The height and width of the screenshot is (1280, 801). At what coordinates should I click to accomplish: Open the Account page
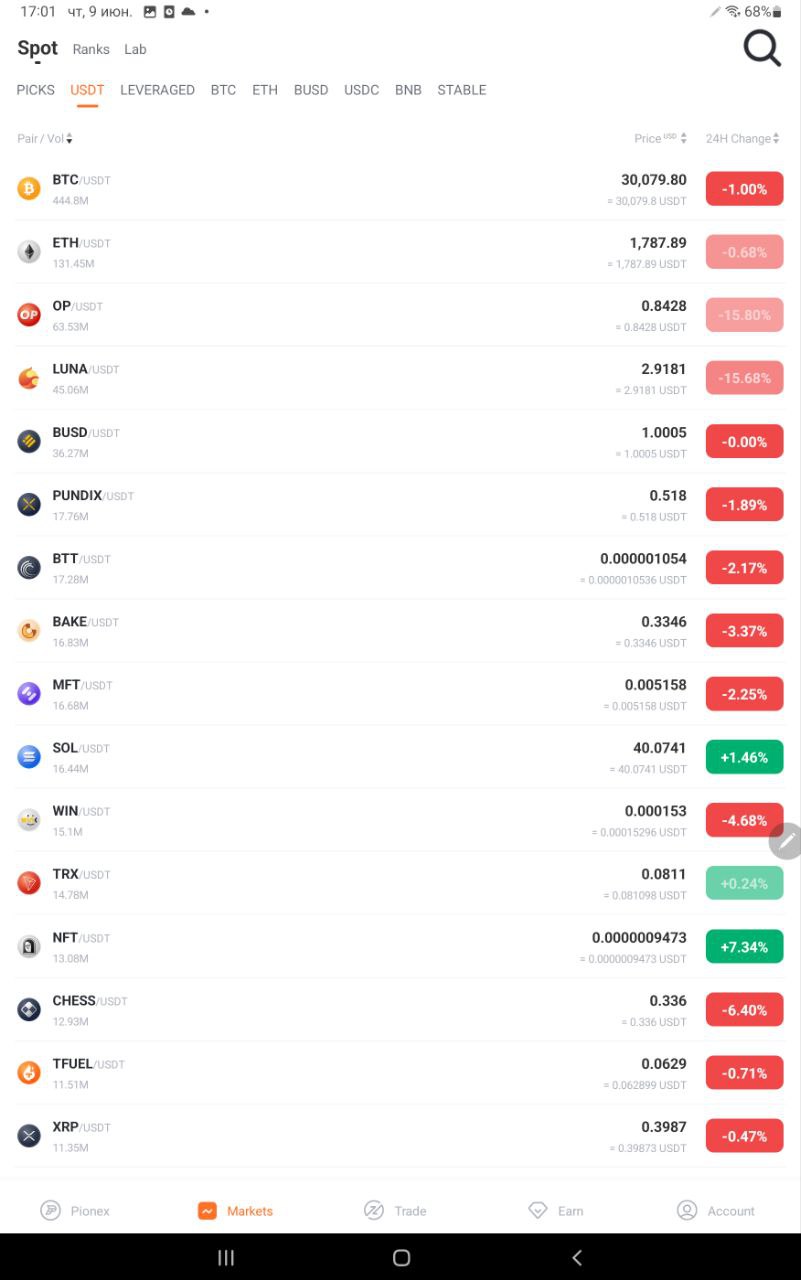click(715, 1210)
